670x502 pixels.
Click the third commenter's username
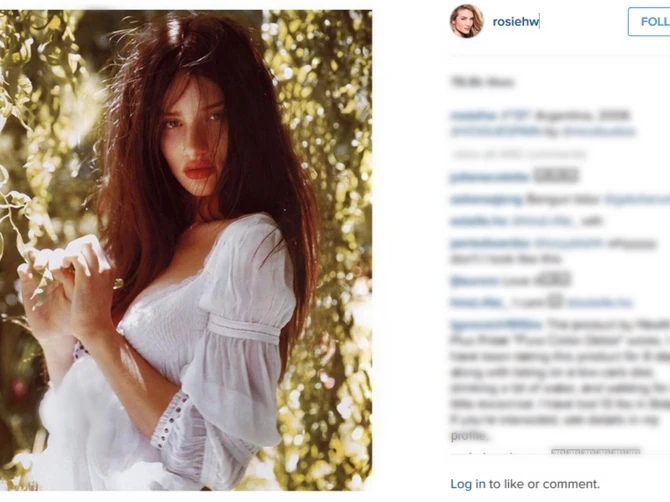click(479, 221)
